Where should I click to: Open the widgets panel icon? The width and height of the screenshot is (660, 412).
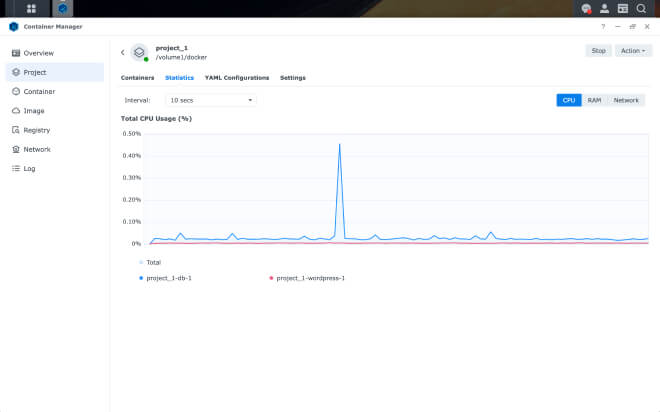(x=623, y=8)
